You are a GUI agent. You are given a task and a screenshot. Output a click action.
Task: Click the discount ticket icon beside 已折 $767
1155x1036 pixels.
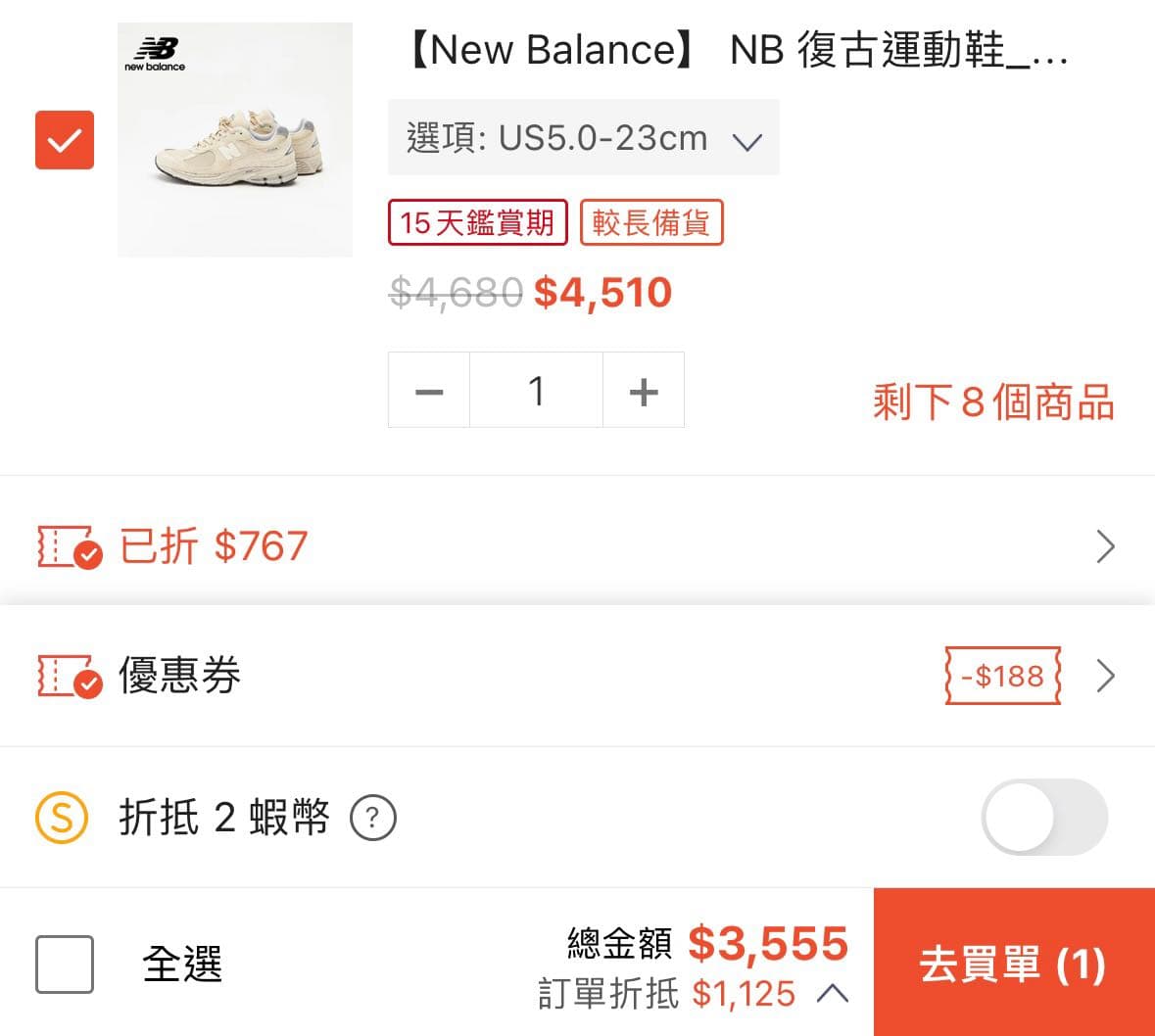pos(65,546)
